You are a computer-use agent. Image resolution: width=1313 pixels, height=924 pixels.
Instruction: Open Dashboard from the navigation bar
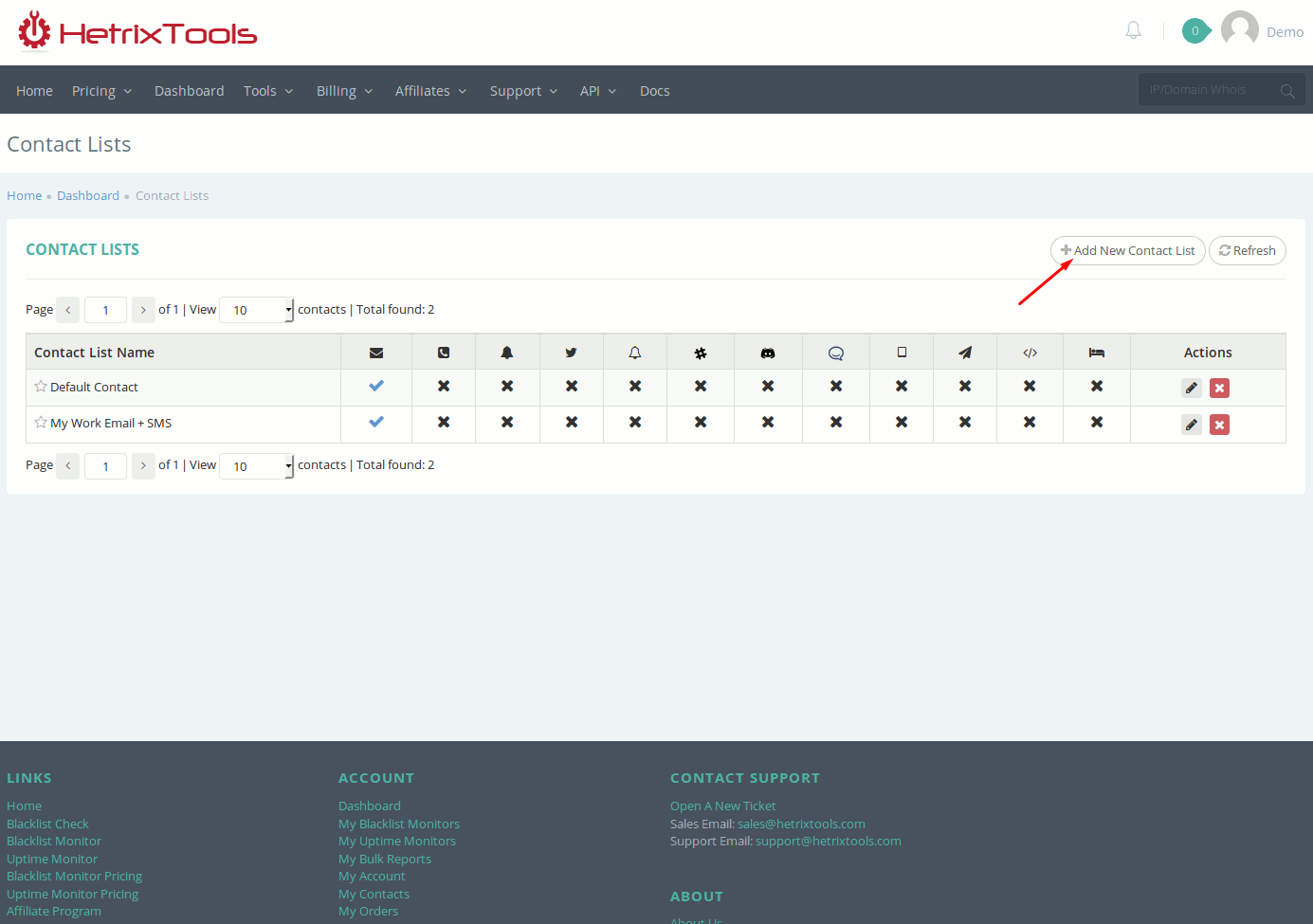[189, 91]
